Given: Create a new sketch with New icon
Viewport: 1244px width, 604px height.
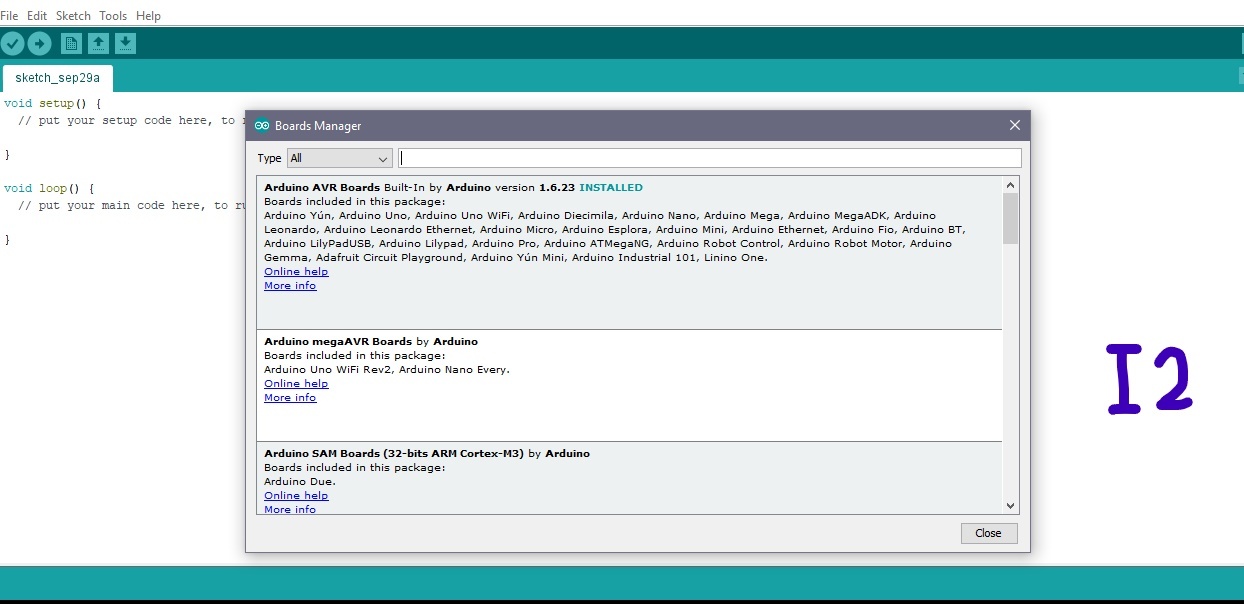Looking at the screenshot, I should (71, 43).
